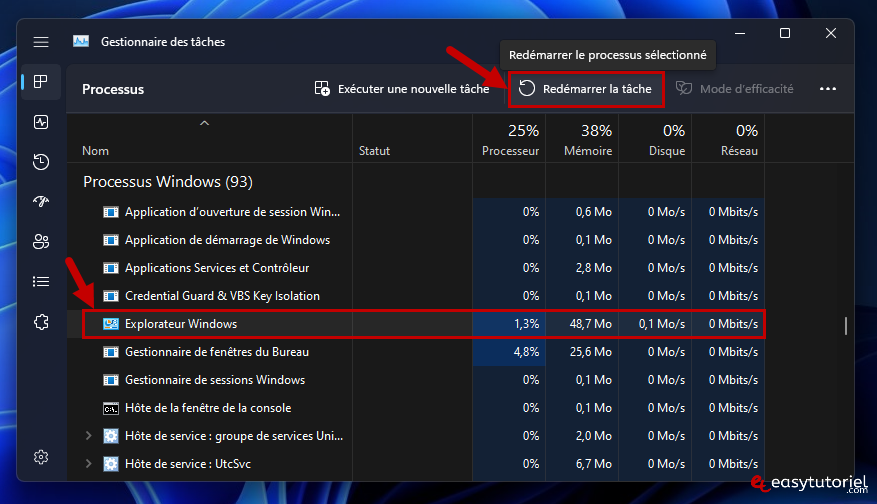Open Task Manager settings gear
The height and width of the screenshot is (504, 877).
pos(41,457)
